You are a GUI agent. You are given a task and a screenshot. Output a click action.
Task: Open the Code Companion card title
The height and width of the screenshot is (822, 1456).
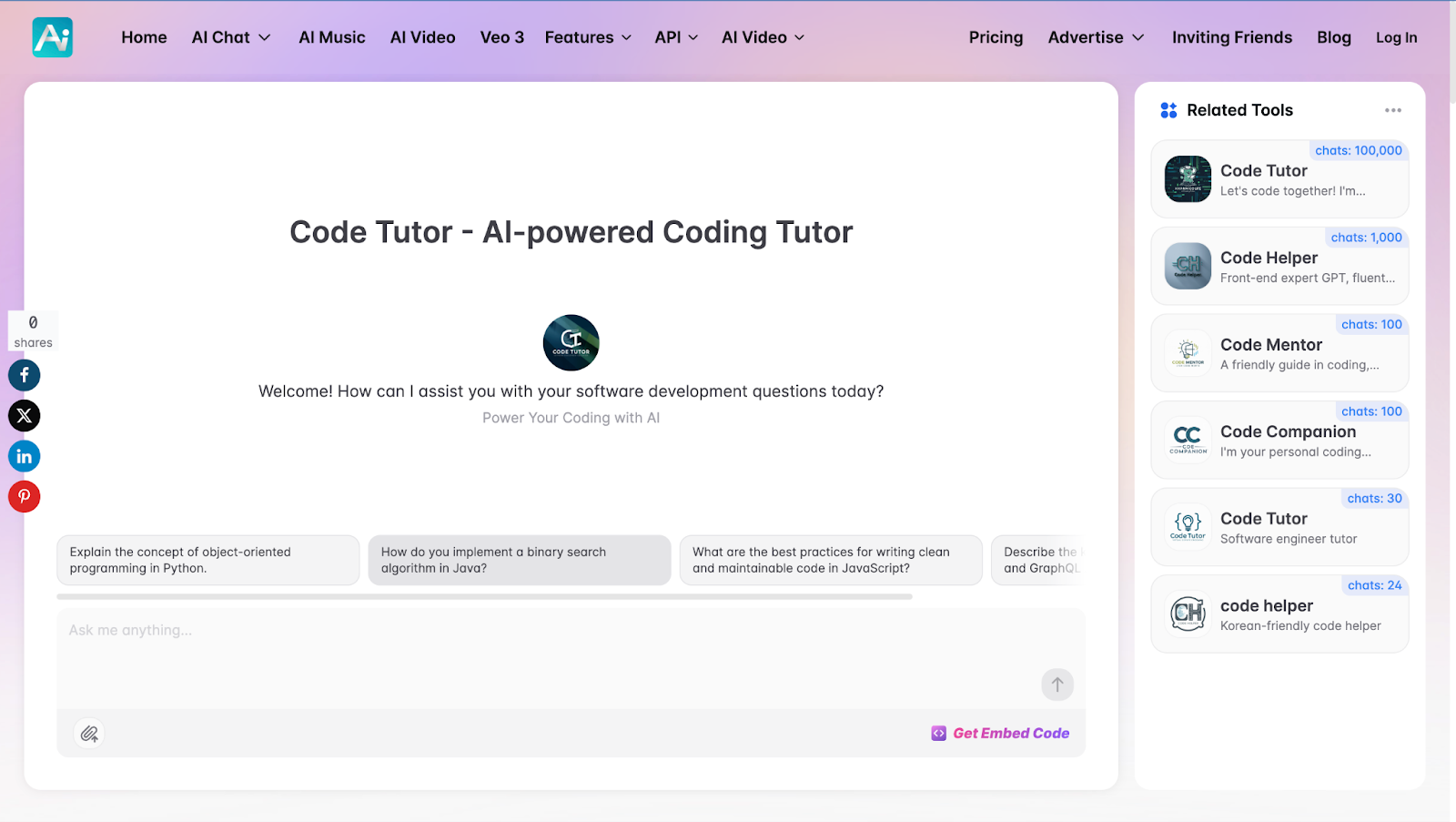click(x=1288, y=431)
